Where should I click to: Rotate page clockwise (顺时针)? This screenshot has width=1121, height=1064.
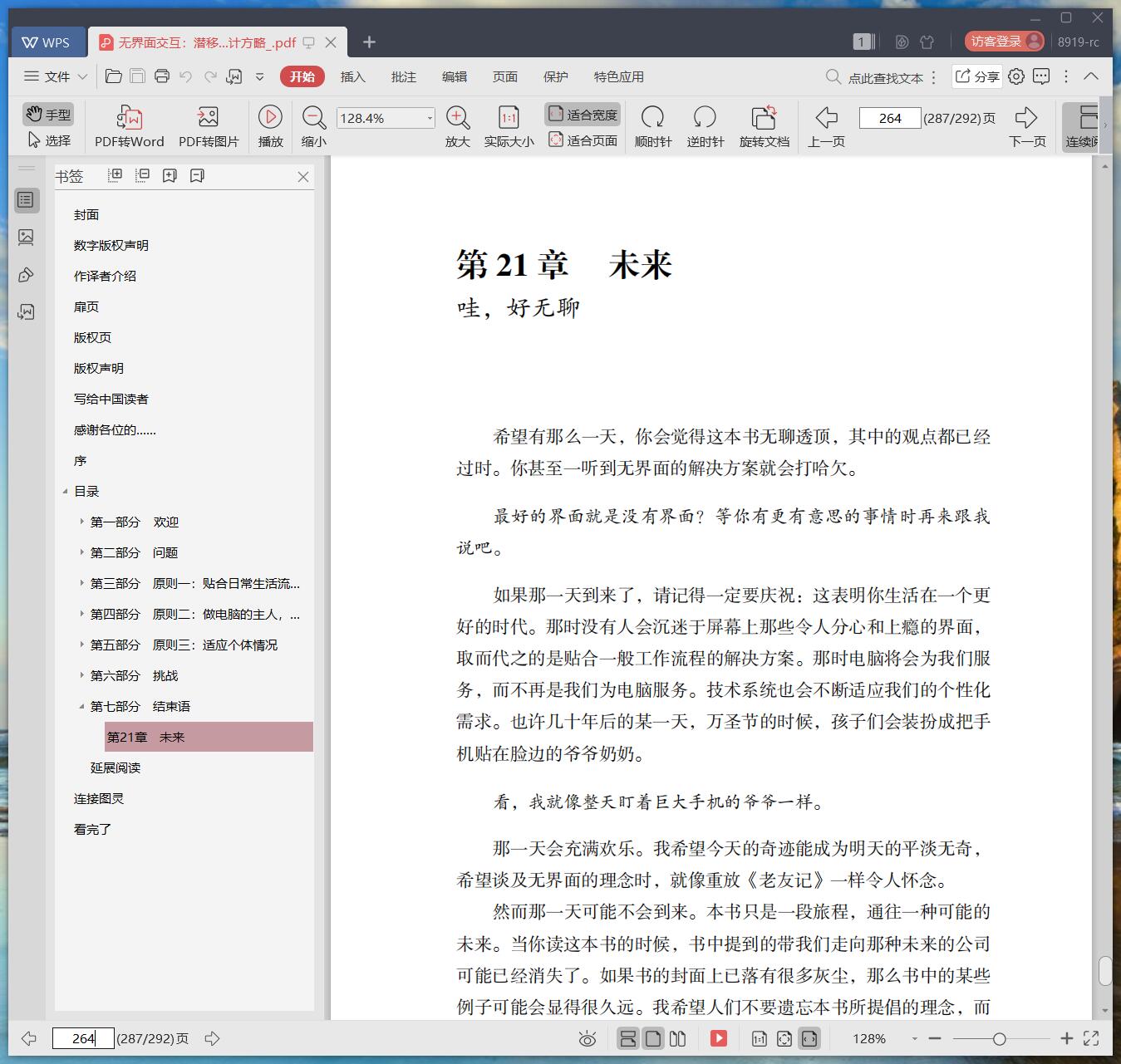click(652, 126)
